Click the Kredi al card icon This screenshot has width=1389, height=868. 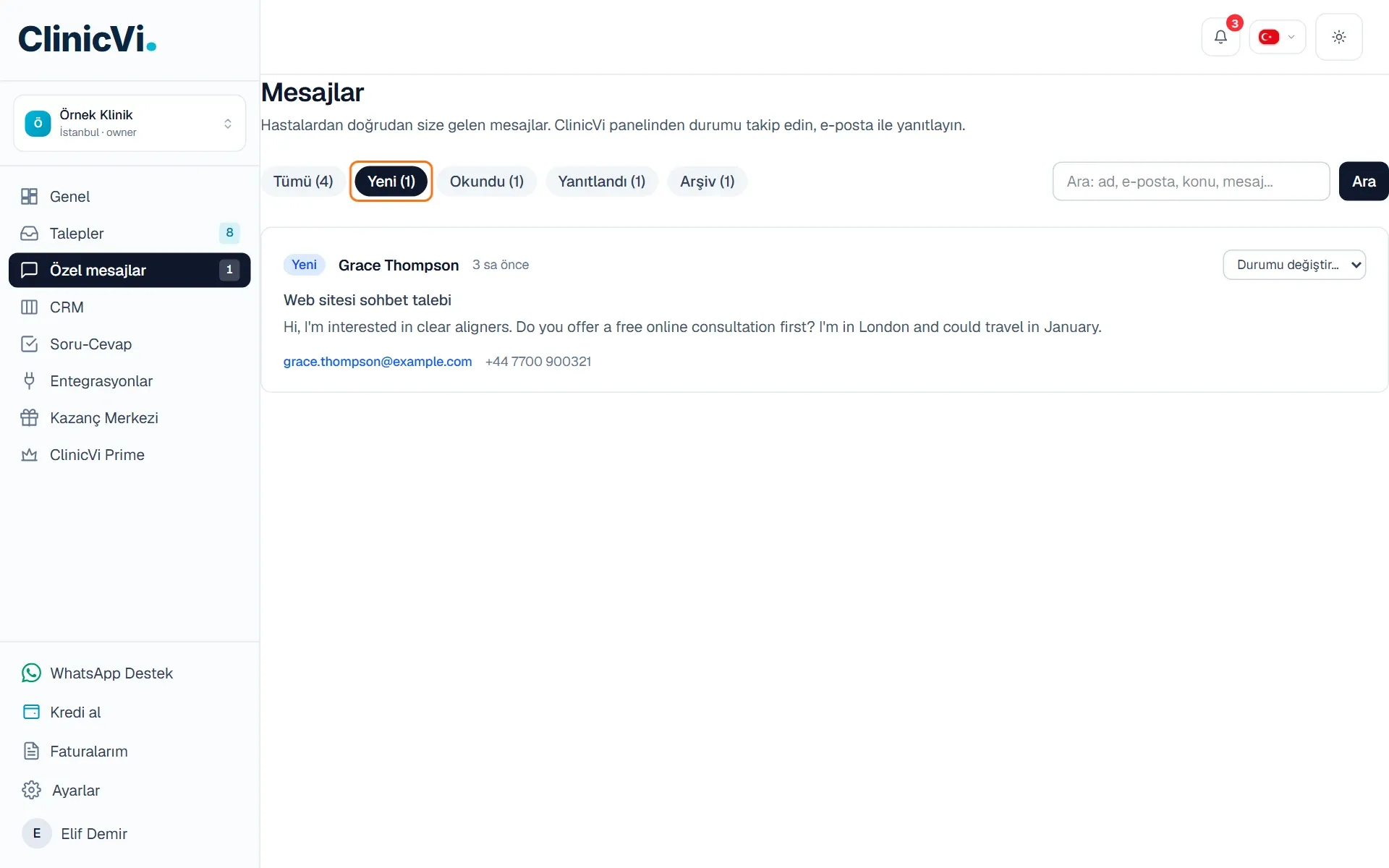point(31,712)
